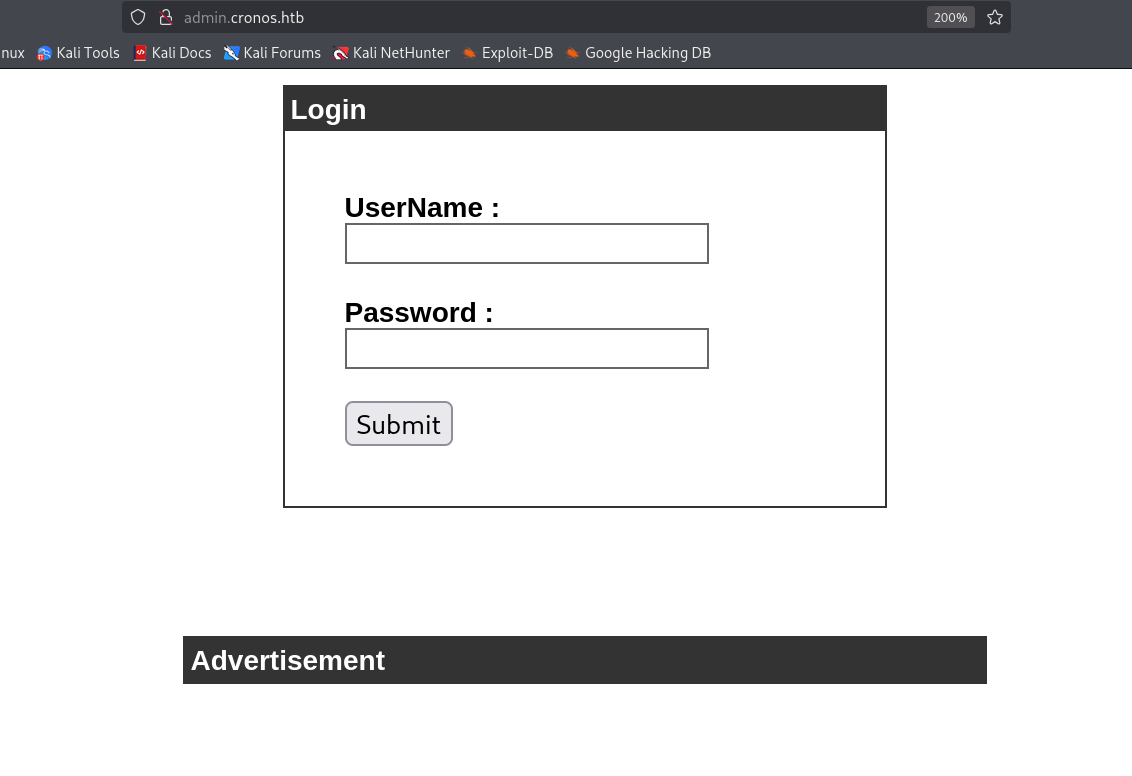
Task: Click the Kali Tools bookmark favicon
Action: [44, 53]
